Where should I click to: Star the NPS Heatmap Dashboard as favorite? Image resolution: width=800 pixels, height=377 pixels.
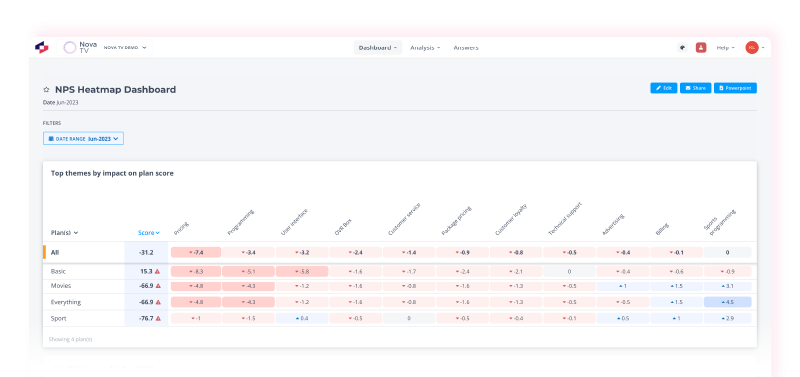click(x=46, y=90)
